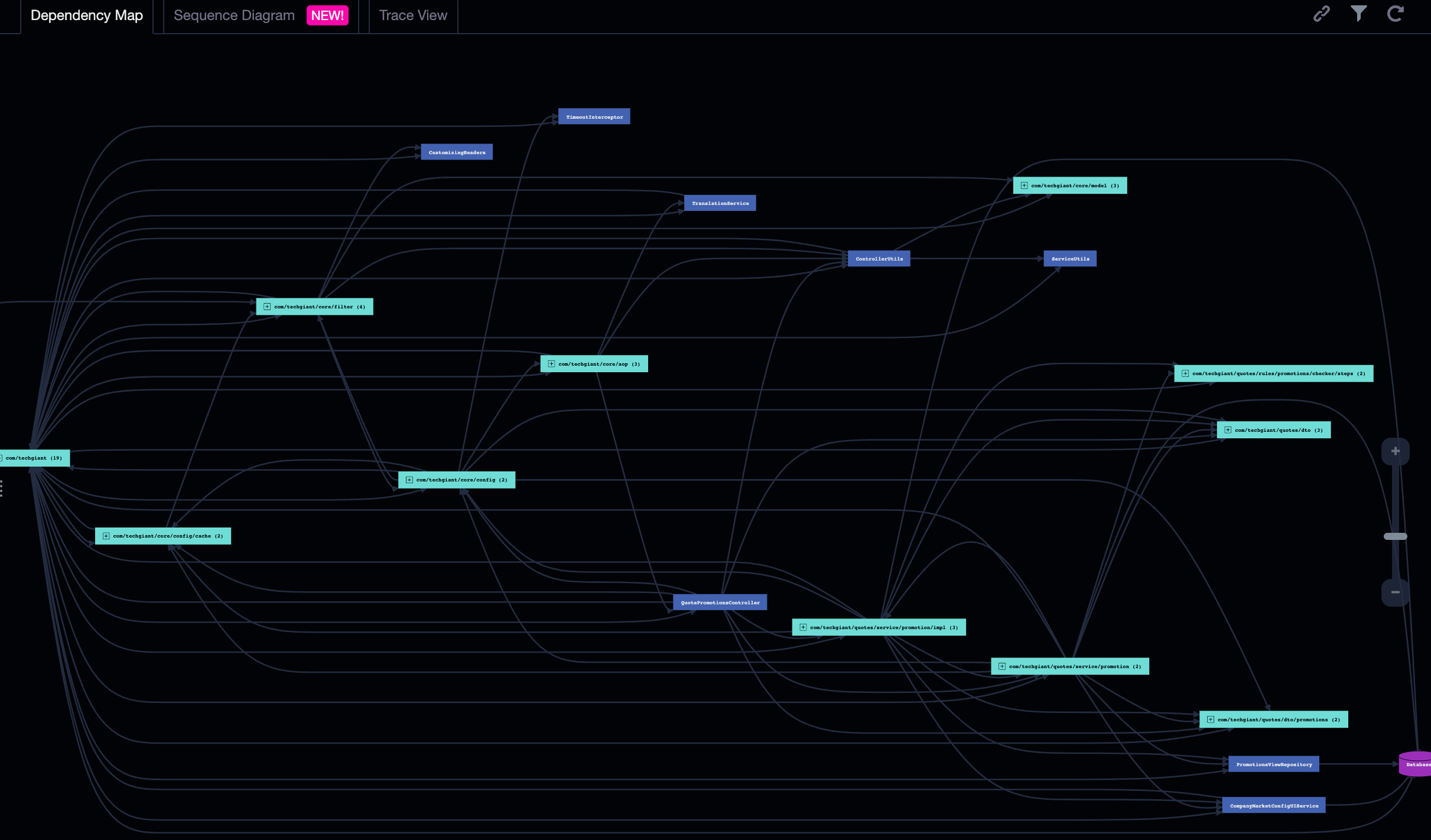1431x840 pixels.
Task: Click the share link icon in the toolbar
Action: point(1322,13)
